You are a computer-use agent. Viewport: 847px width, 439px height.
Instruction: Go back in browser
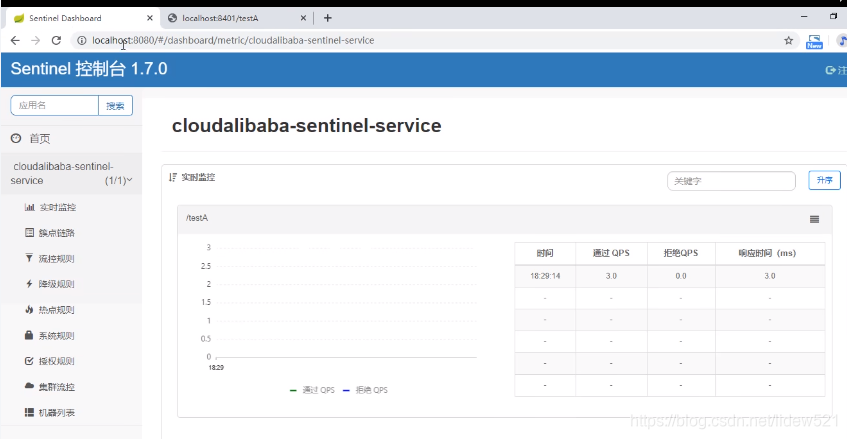[15, 40]
